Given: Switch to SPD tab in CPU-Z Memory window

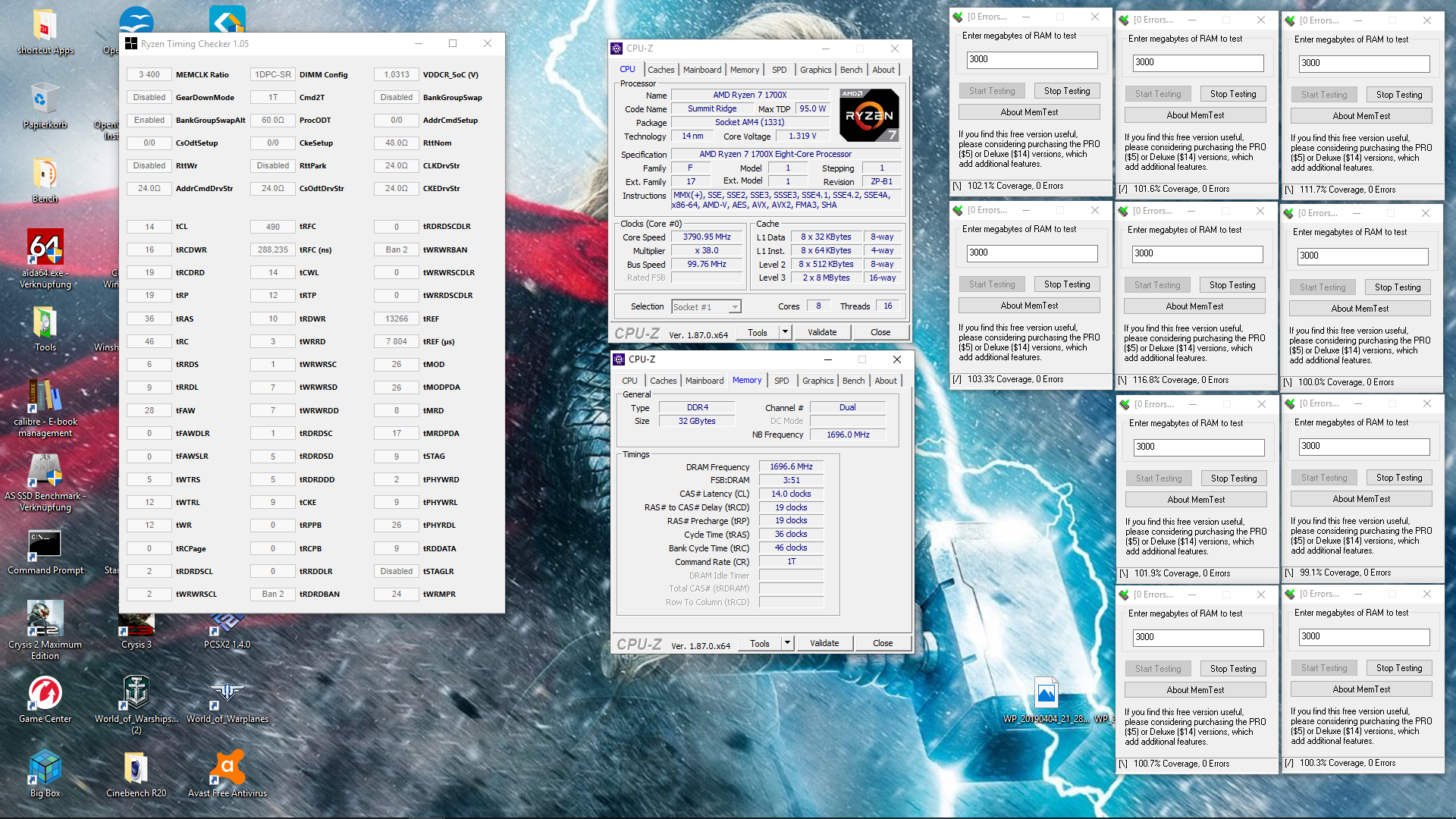Looking at the screenshot, I should pyautogui.click(x=781, y=381).
